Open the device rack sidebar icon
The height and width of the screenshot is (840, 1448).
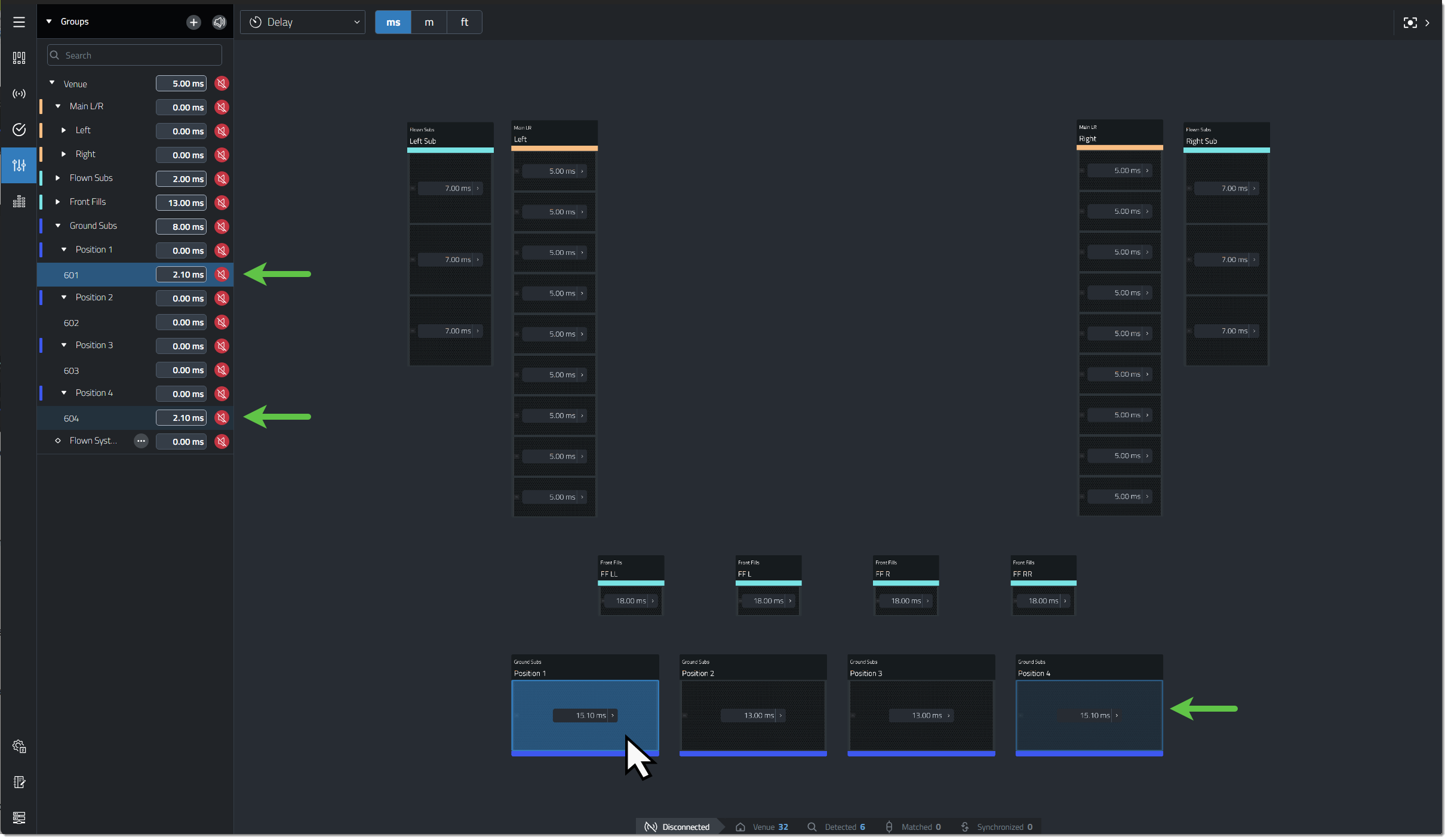point(19,817)
